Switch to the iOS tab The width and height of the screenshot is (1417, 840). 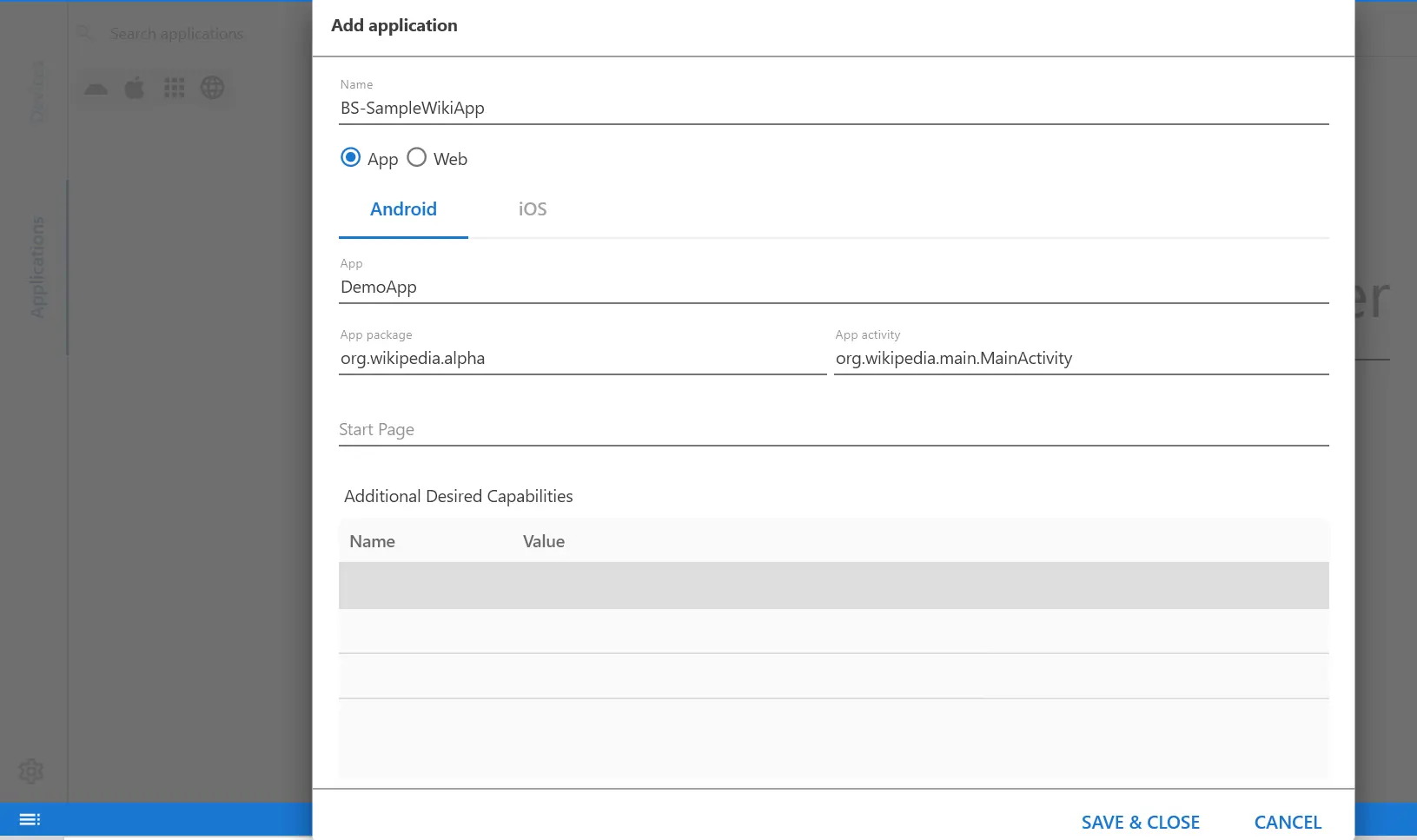pyautogui.click(x=533, y=209)
